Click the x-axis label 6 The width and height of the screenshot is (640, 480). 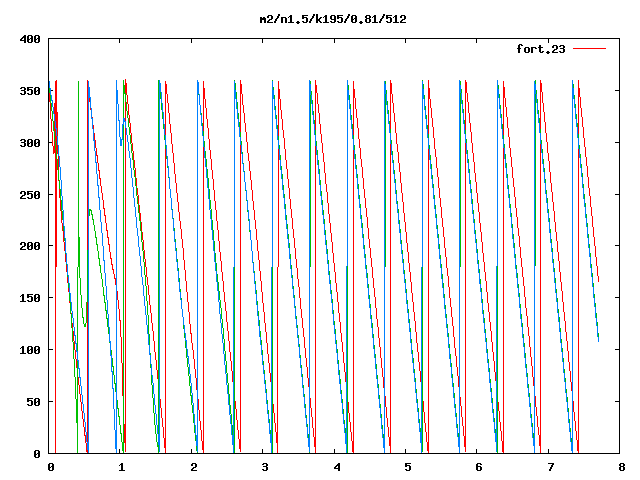[x=479, y=467]
